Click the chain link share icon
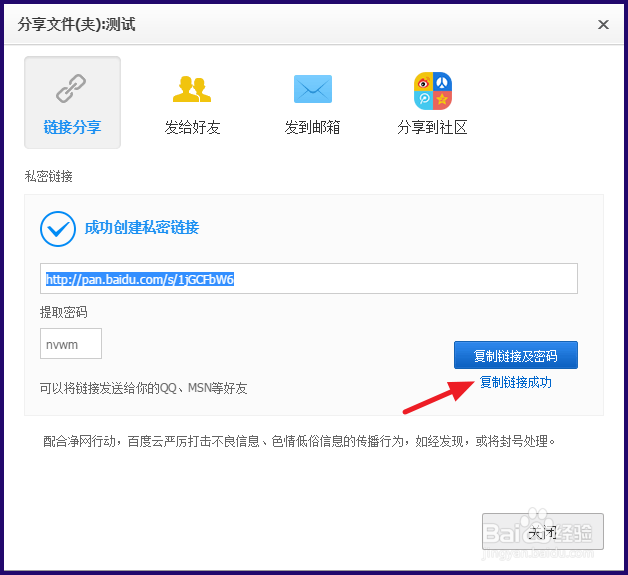This screenshot has height=575, width=628. pyautogui.click(x=70, y=88)
